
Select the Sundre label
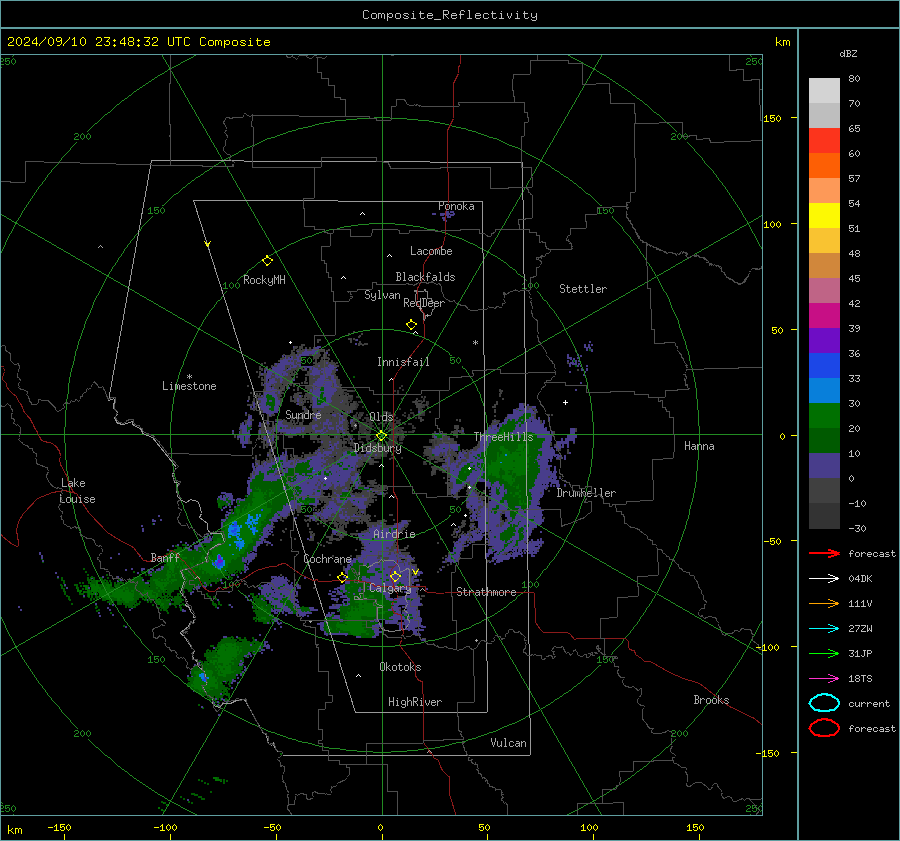point(303,414)
